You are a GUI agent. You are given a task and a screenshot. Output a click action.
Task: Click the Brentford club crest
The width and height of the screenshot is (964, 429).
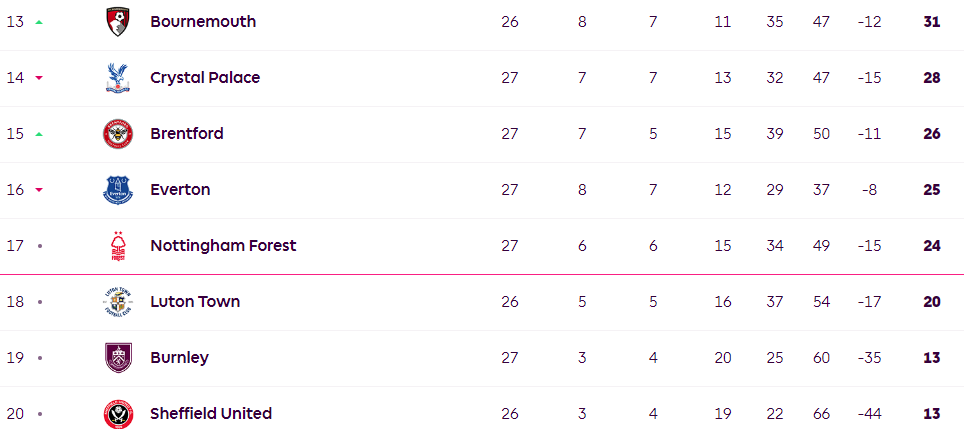coord(118,134)
